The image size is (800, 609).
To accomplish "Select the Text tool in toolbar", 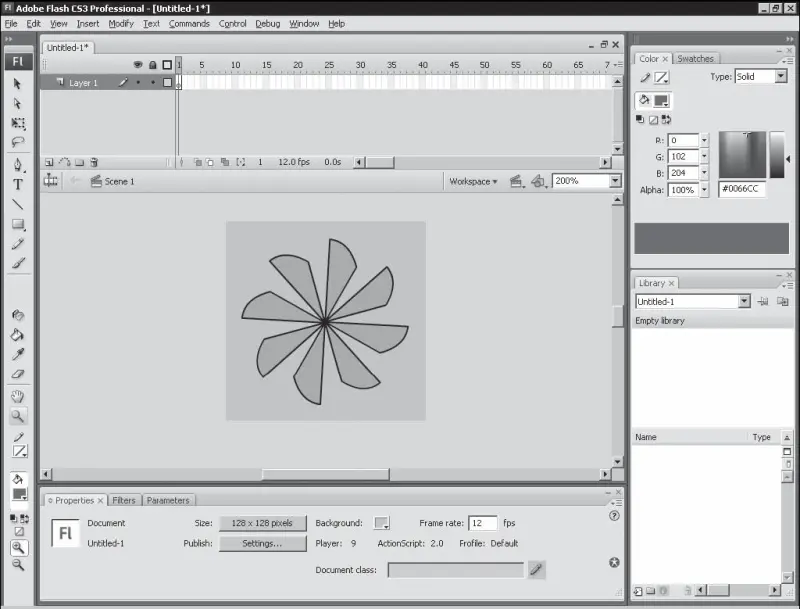I will [18, 184].
